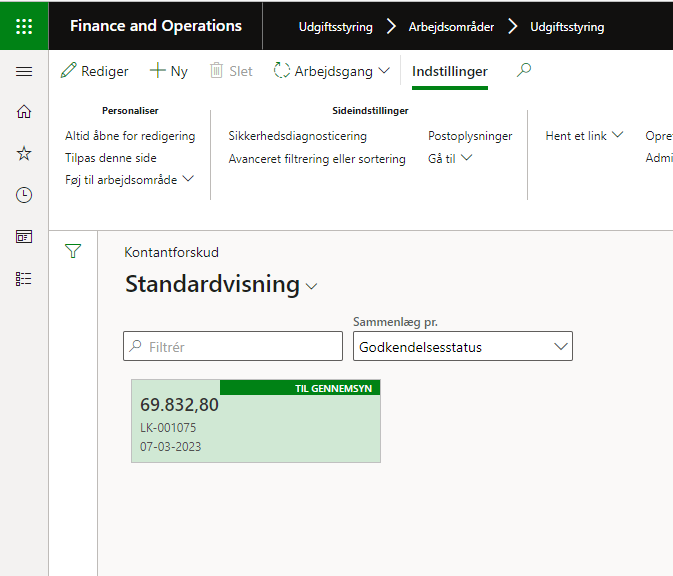Open Favorites star icon
Image resolution: width=673 pixels, height=576 pixels.
[x=24, y=153]
